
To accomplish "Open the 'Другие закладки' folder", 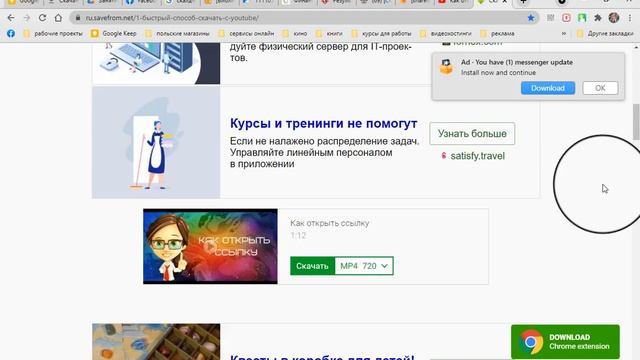I will coord(605,33).
